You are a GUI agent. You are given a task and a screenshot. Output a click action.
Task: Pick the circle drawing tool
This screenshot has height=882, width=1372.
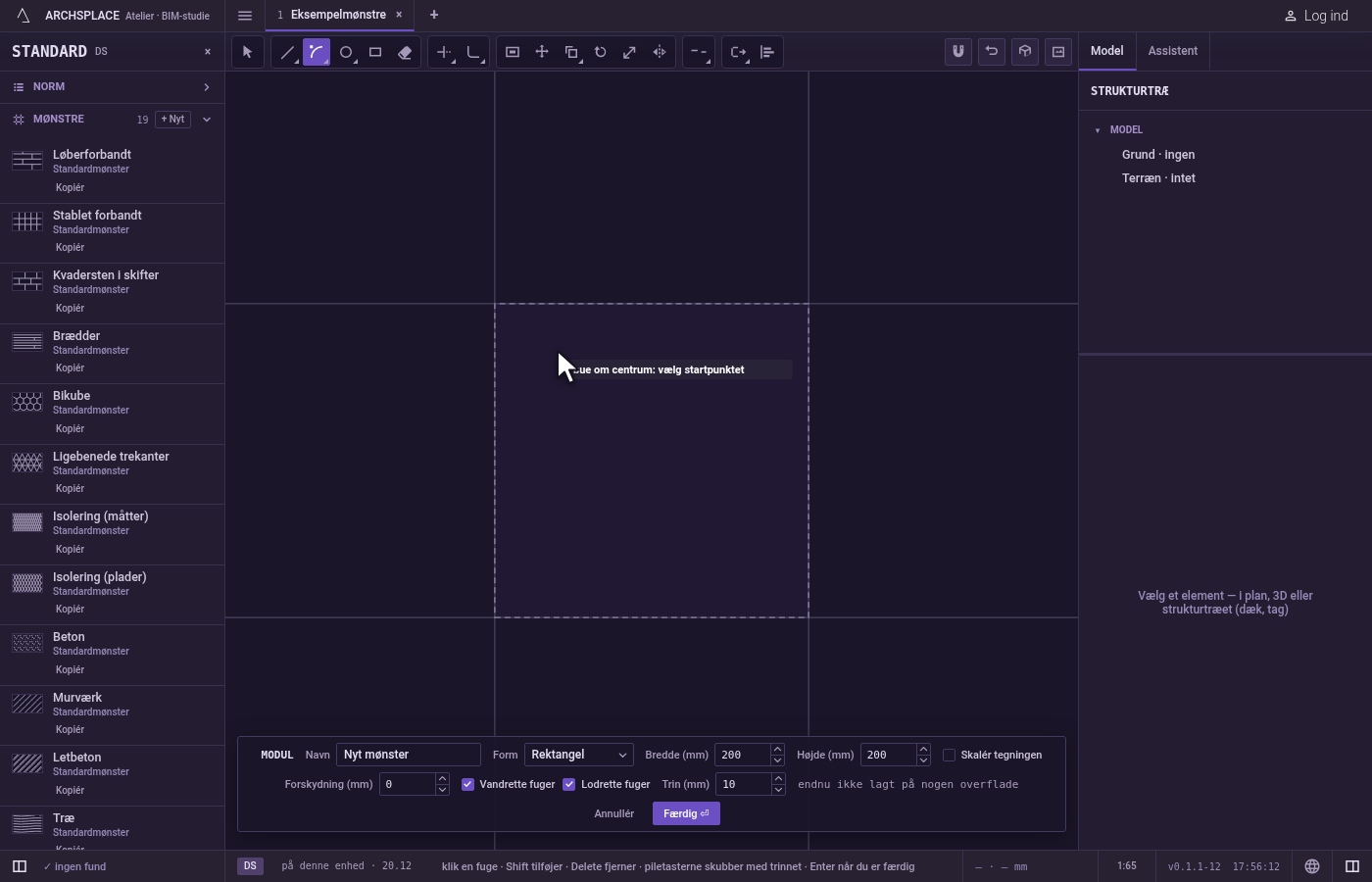[x=346, y=52]
